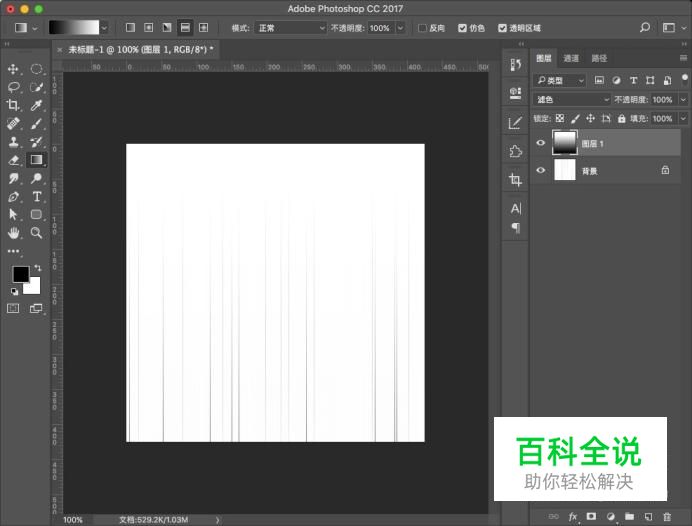The width and height of the screenshot is (692, 526).
Task: Click the search icon in options bar
Action: 644,28
